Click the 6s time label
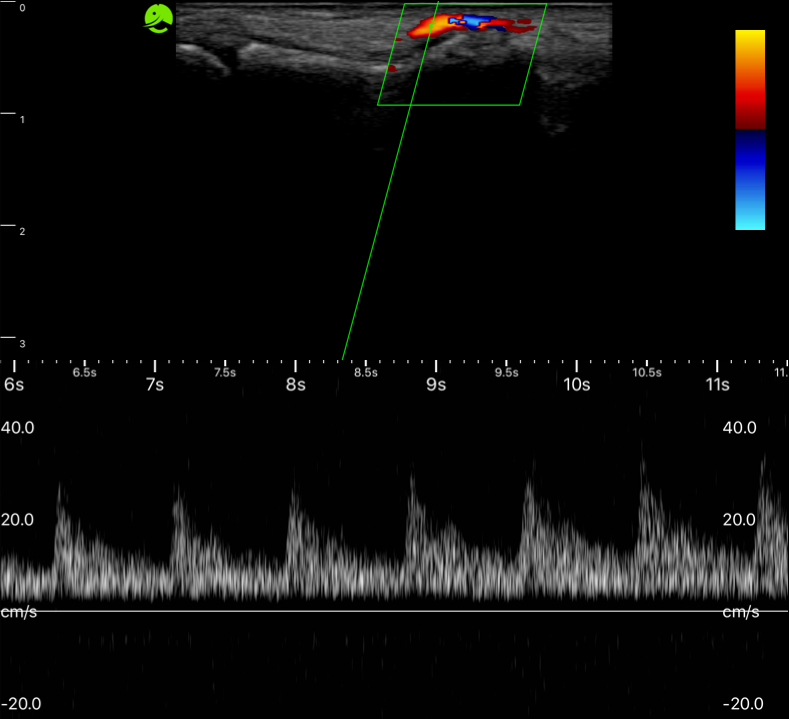789x719 pixels. (x=14, y=385)
